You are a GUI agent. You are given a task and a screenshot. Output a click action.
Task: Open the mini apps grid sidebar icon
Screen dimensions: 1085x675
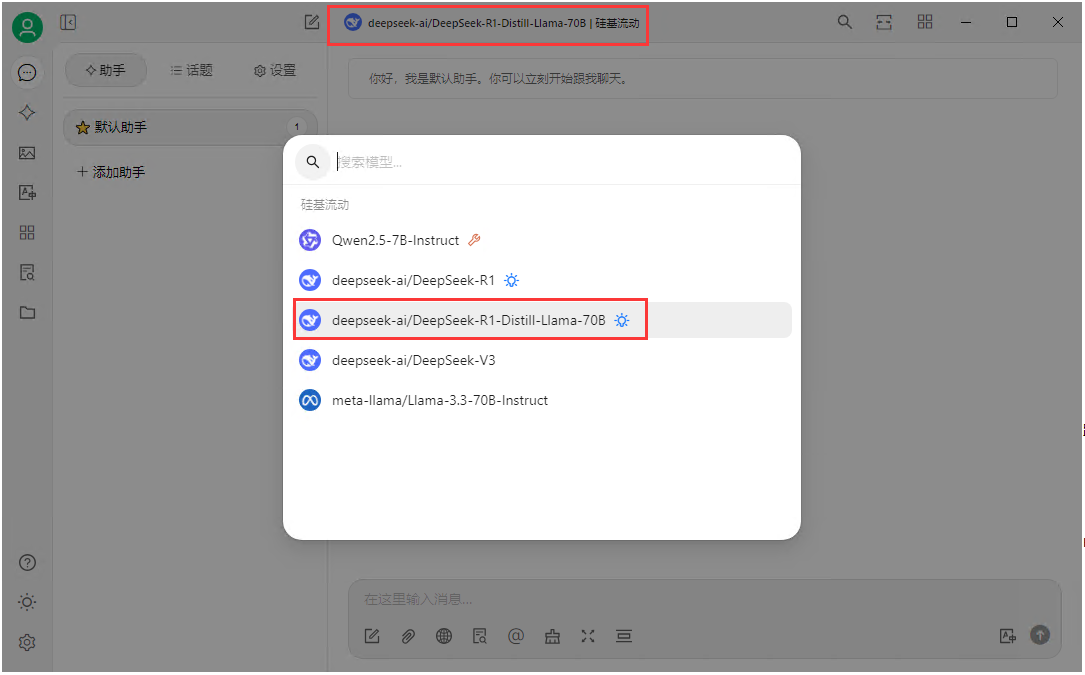(27, 233)
